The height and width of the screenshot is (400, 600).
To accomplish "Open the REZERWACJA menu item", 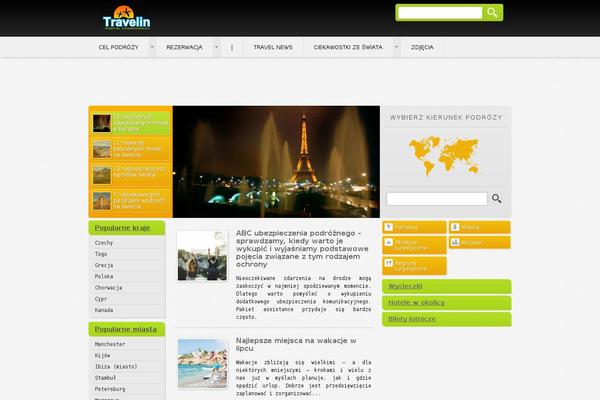I will 184,47.
